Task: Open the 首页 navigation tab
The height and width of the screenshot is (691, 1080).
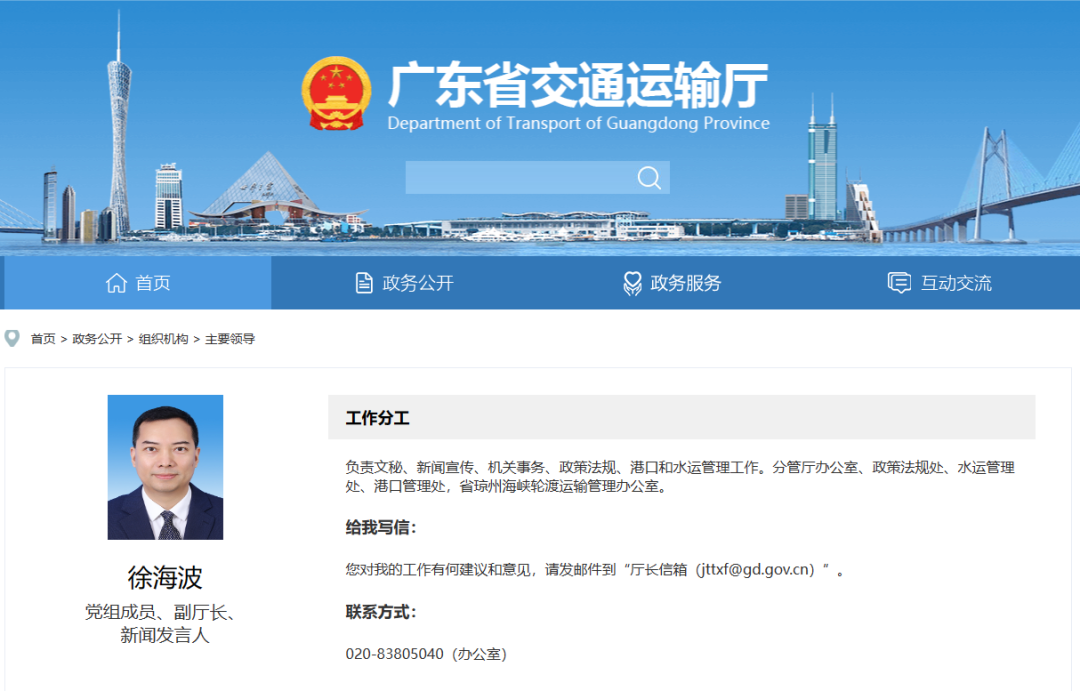Action: 138,282
